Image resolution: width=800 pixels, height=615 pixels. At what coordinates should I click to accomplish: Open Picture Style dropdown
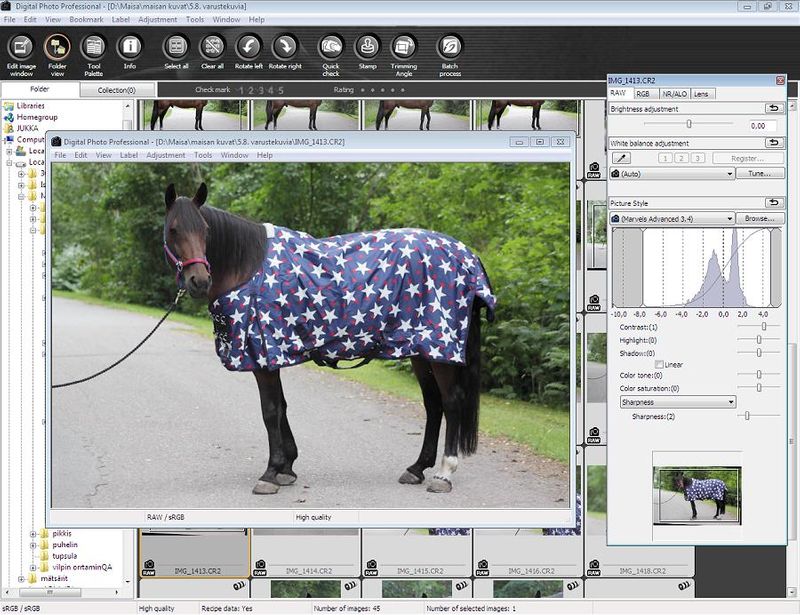pos(672,218)
